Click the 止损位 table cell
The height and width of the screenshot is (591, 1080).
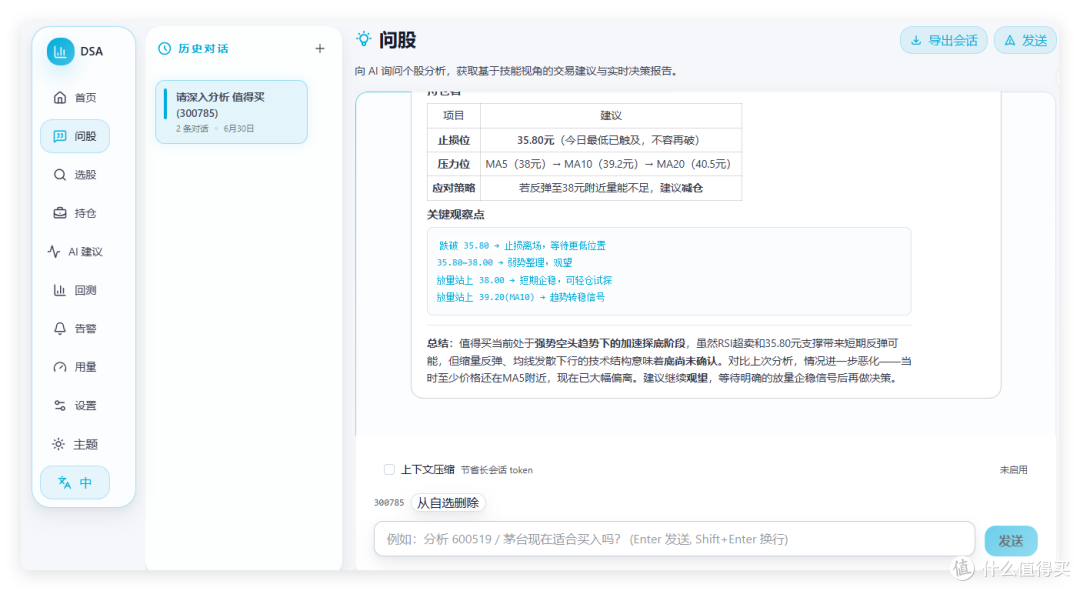tap(454, 141)
